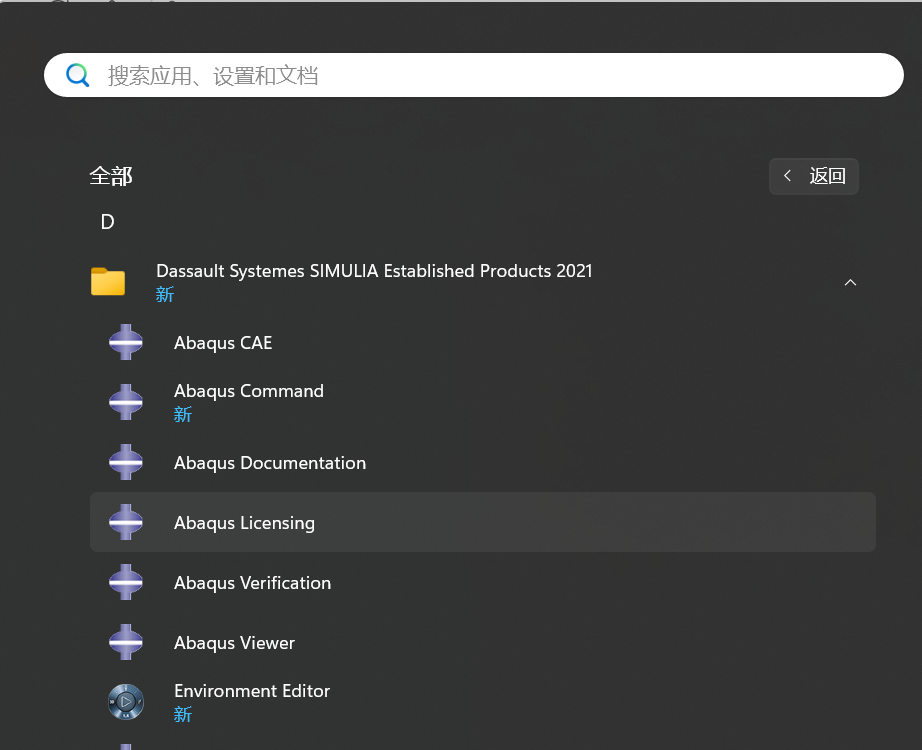Run Abaqus Verification
The image size is (922, 750).
[252, 582]
